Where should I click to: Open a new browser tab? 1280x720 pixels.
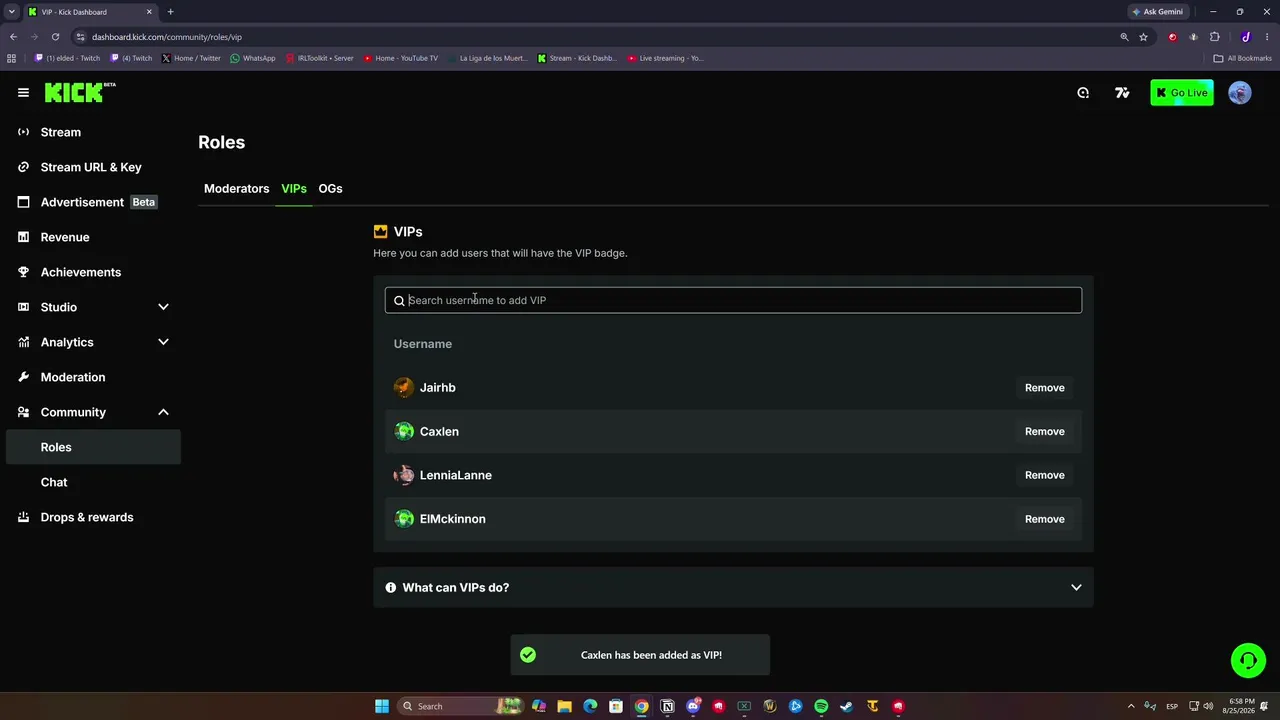pos(170,12)
